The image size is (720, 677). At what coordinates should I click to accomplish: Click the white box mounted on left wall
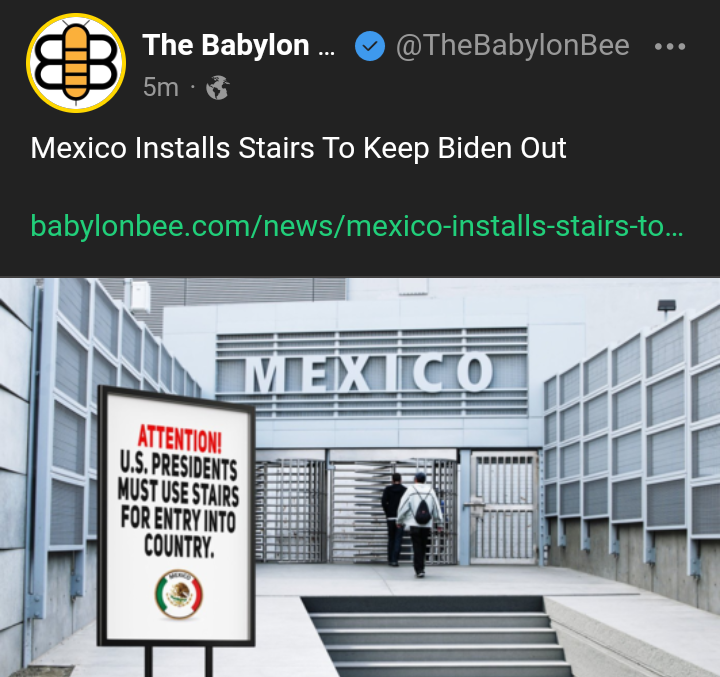(x=140, y=296)
